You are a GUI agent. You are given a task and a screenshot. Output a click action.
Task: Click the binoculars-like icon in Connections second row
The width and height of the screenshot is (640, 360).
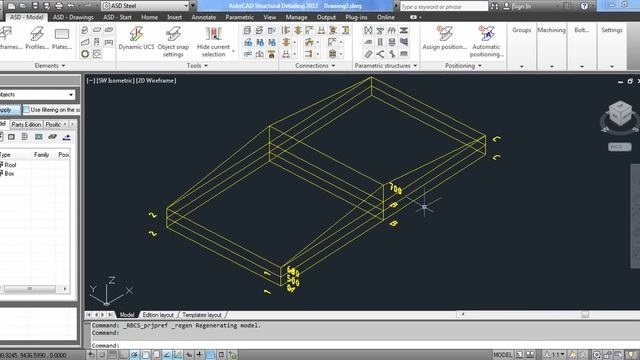coord(260,42)
